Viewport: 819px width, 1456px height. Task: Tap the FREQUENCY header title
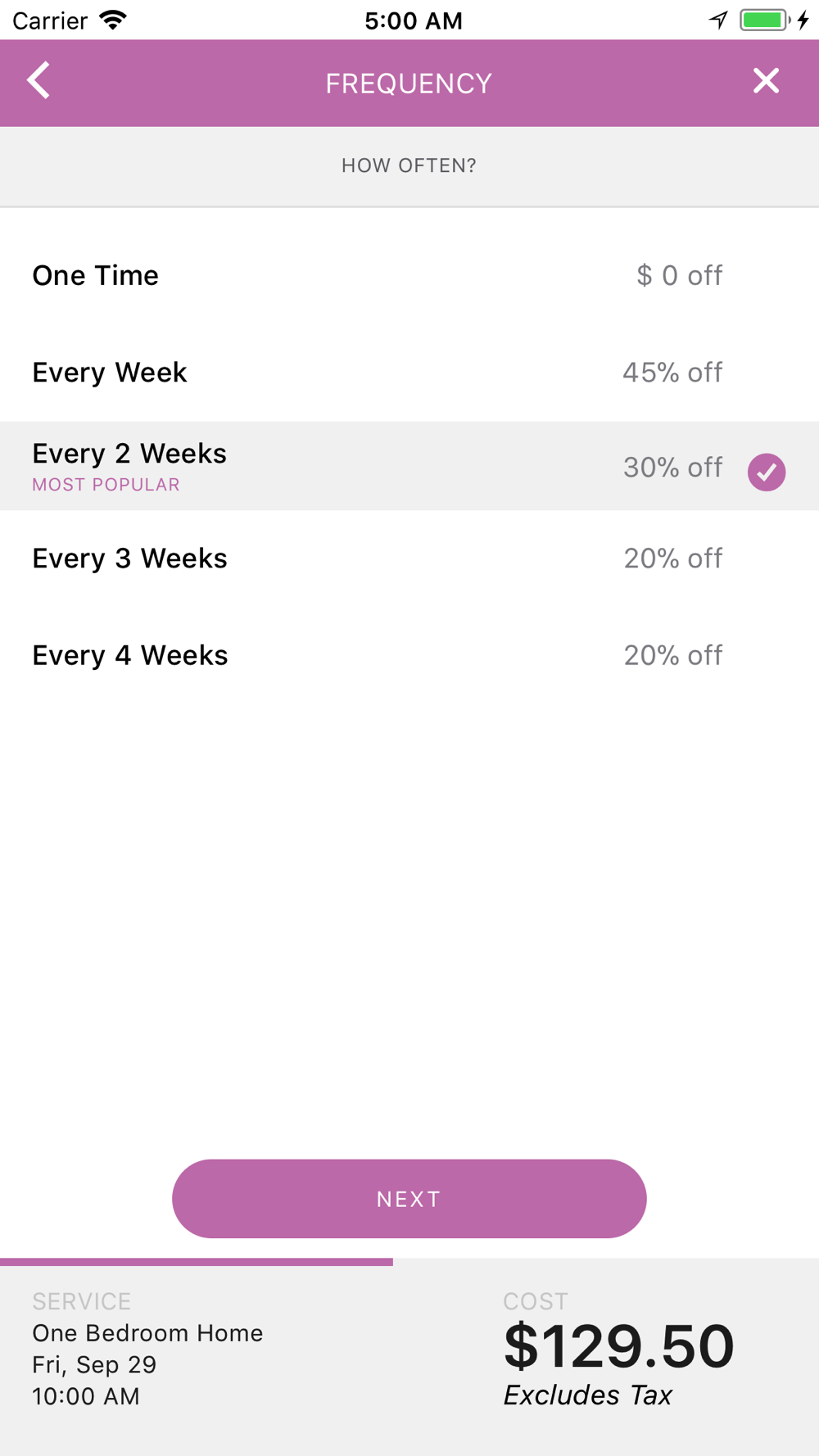[x=409, y=84]
